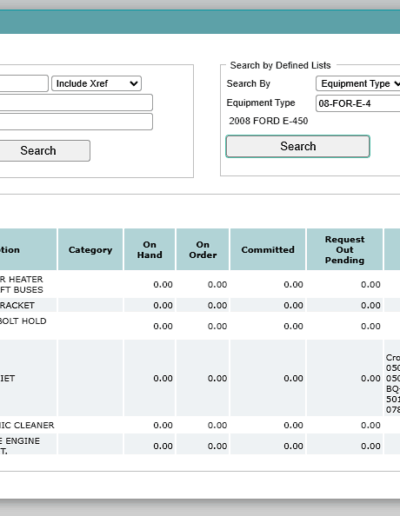The height and width of the screenshot is (516, 400).
Task: Select the BOLT HOLD row description
Action: pyautogui.click(x=23, y=321)
